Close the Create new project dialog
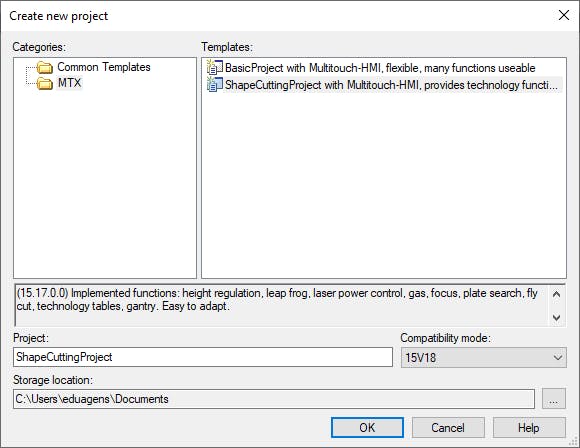Viewport: 580px width, 448px height. pyautogui.click(x=564, y=16)
